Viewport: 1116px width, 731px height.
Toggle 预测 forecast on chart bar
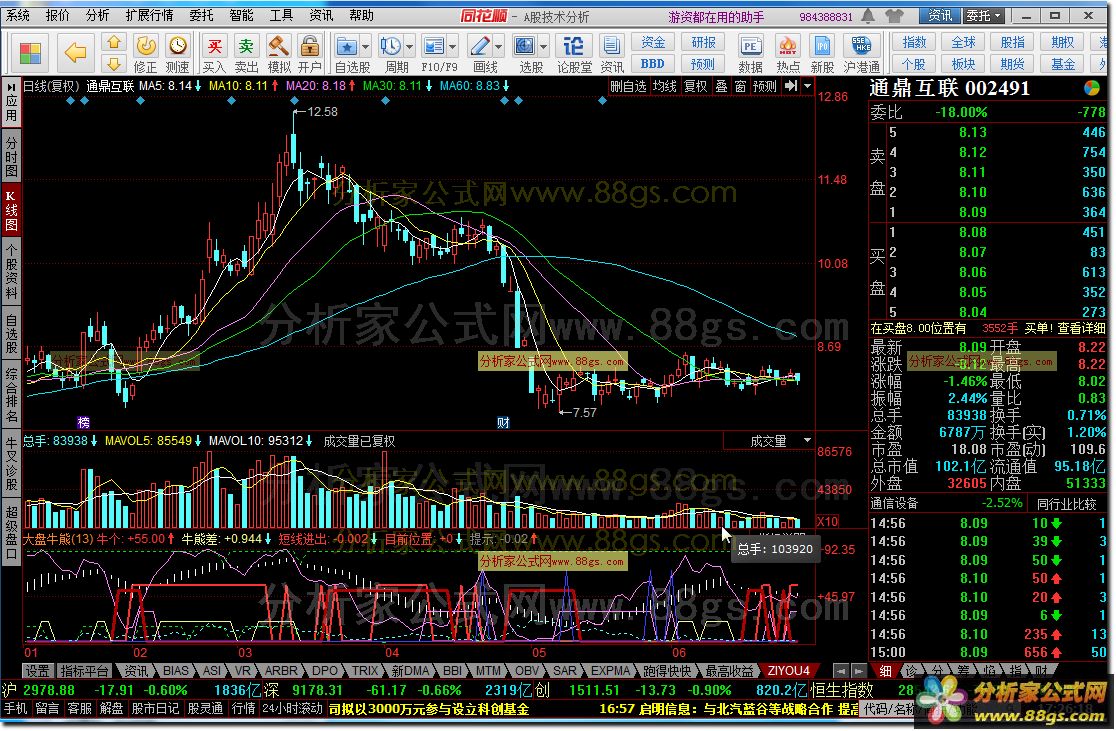pos(764,86)
